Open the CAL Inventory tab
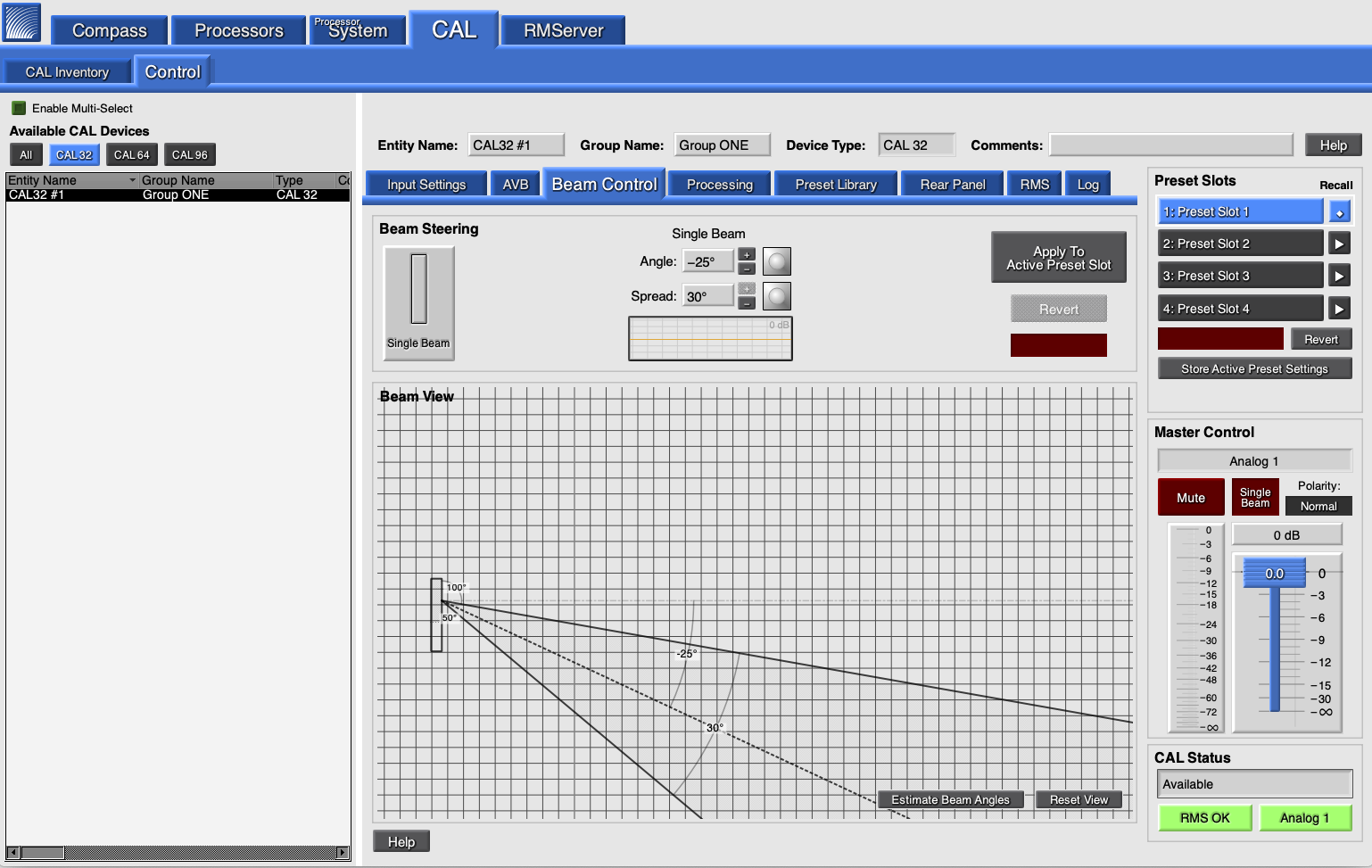 point(67,72)
